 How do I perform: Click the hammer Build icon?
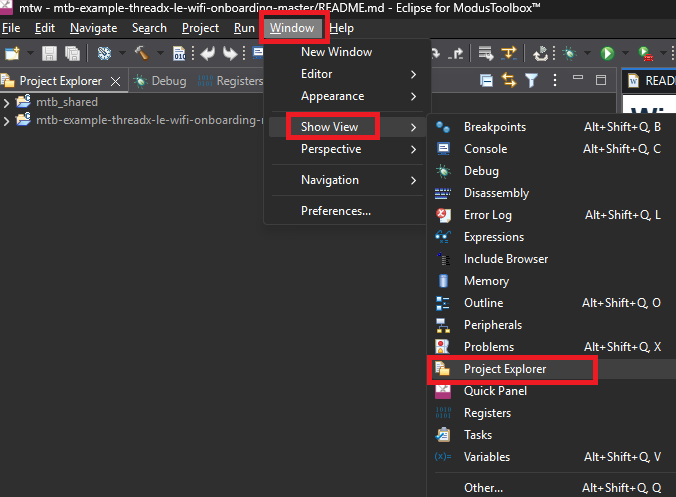coord(141,52)
